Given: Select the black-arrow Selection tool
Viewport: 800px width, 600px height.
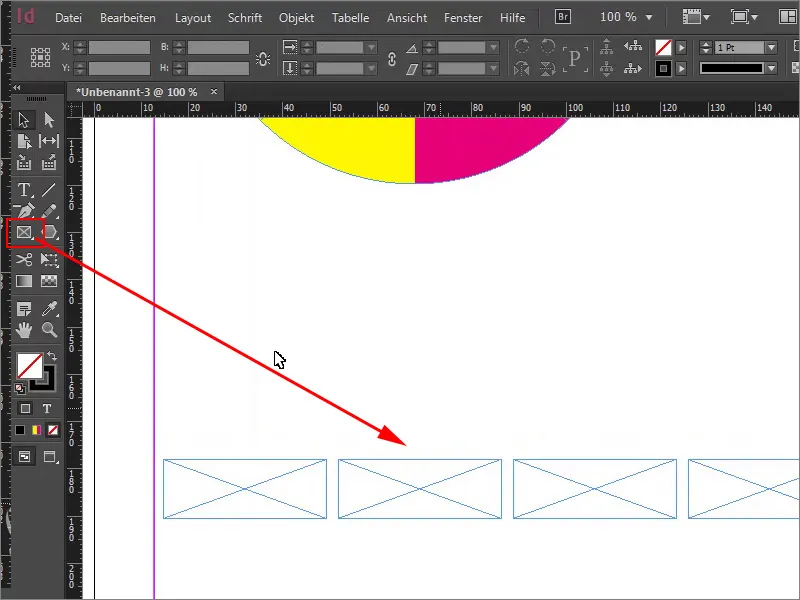Looking at the screenshot, I should 23,120.
